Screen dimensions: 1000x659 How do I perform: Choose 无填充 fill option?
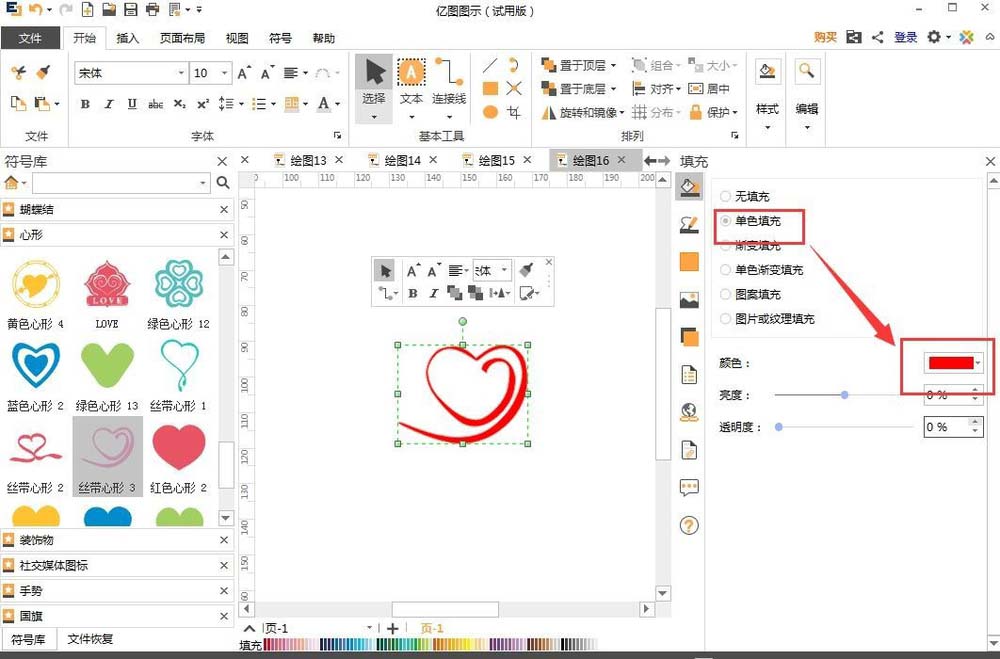[726, 196]
